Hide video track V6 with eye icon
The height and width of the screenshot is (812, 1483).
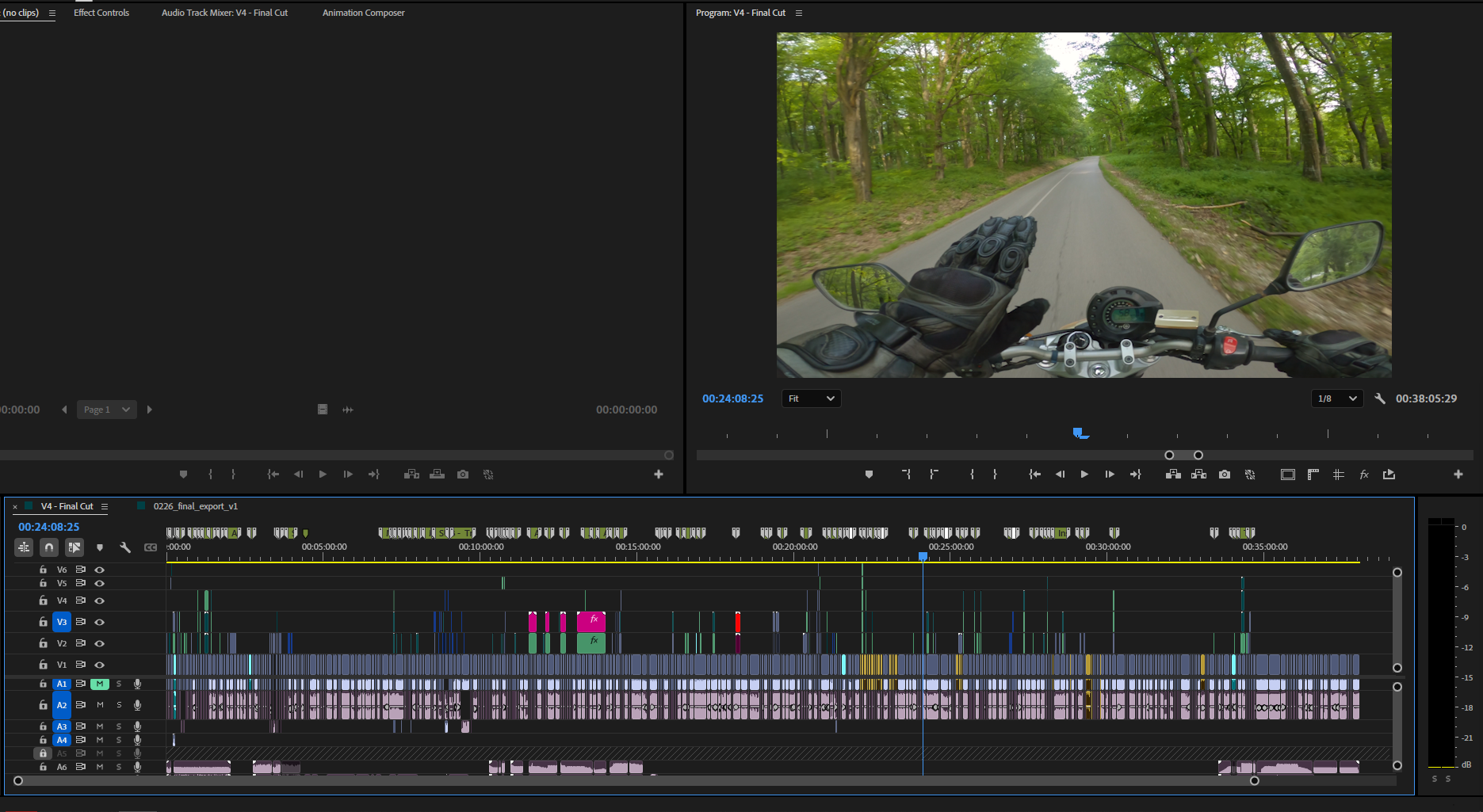[x=100, y=570]
